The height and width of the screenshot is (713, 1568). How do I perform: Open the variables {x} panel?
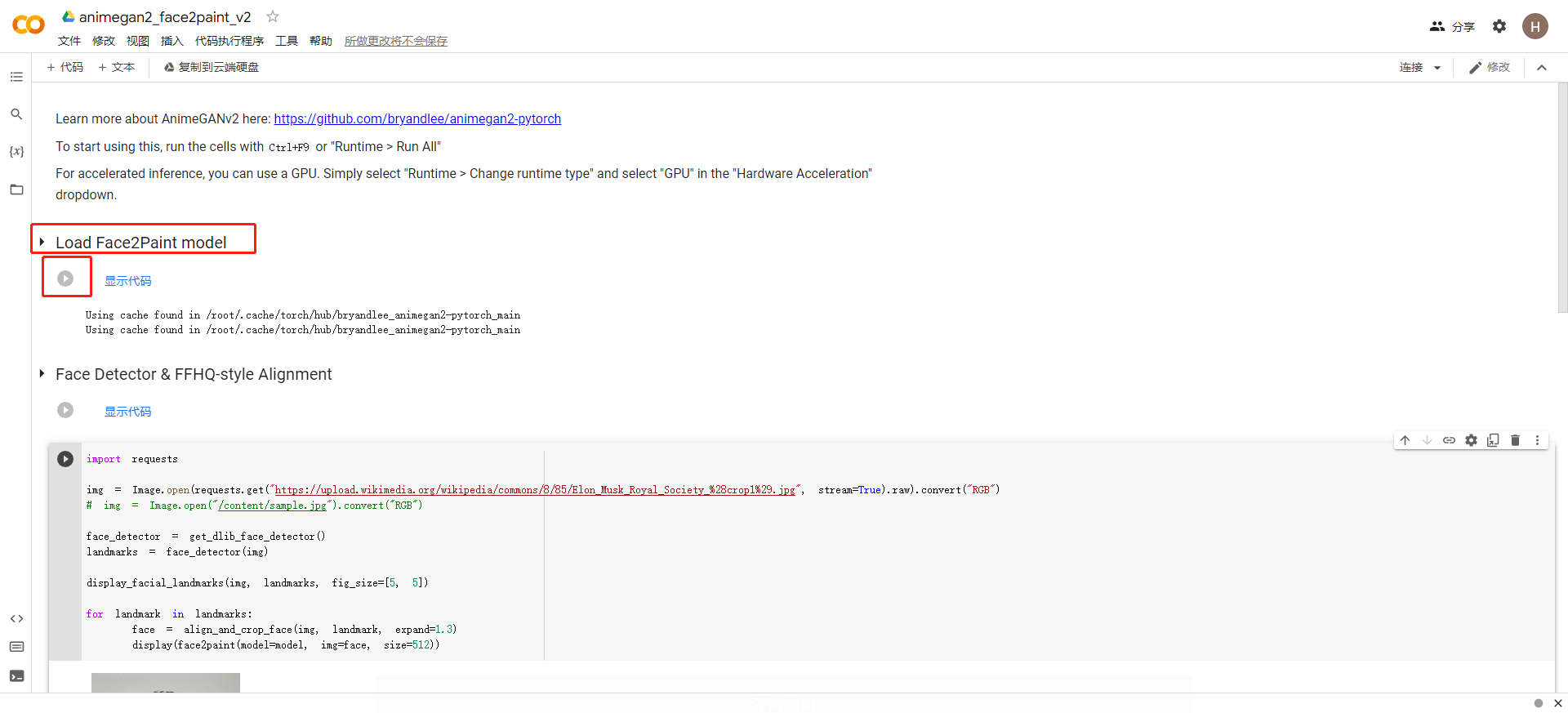16,152
